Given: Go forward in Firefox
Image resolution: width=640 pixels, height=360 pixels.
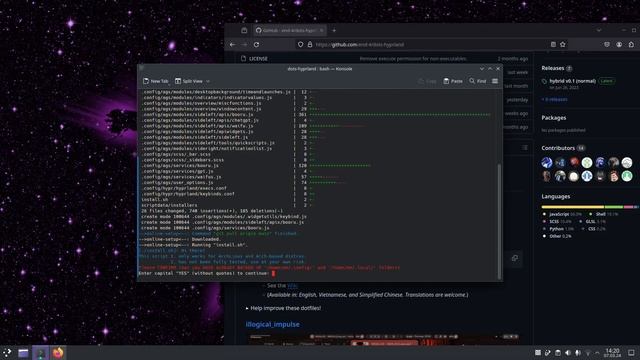Looking at the screenshot, I should (x=244, y=44).
